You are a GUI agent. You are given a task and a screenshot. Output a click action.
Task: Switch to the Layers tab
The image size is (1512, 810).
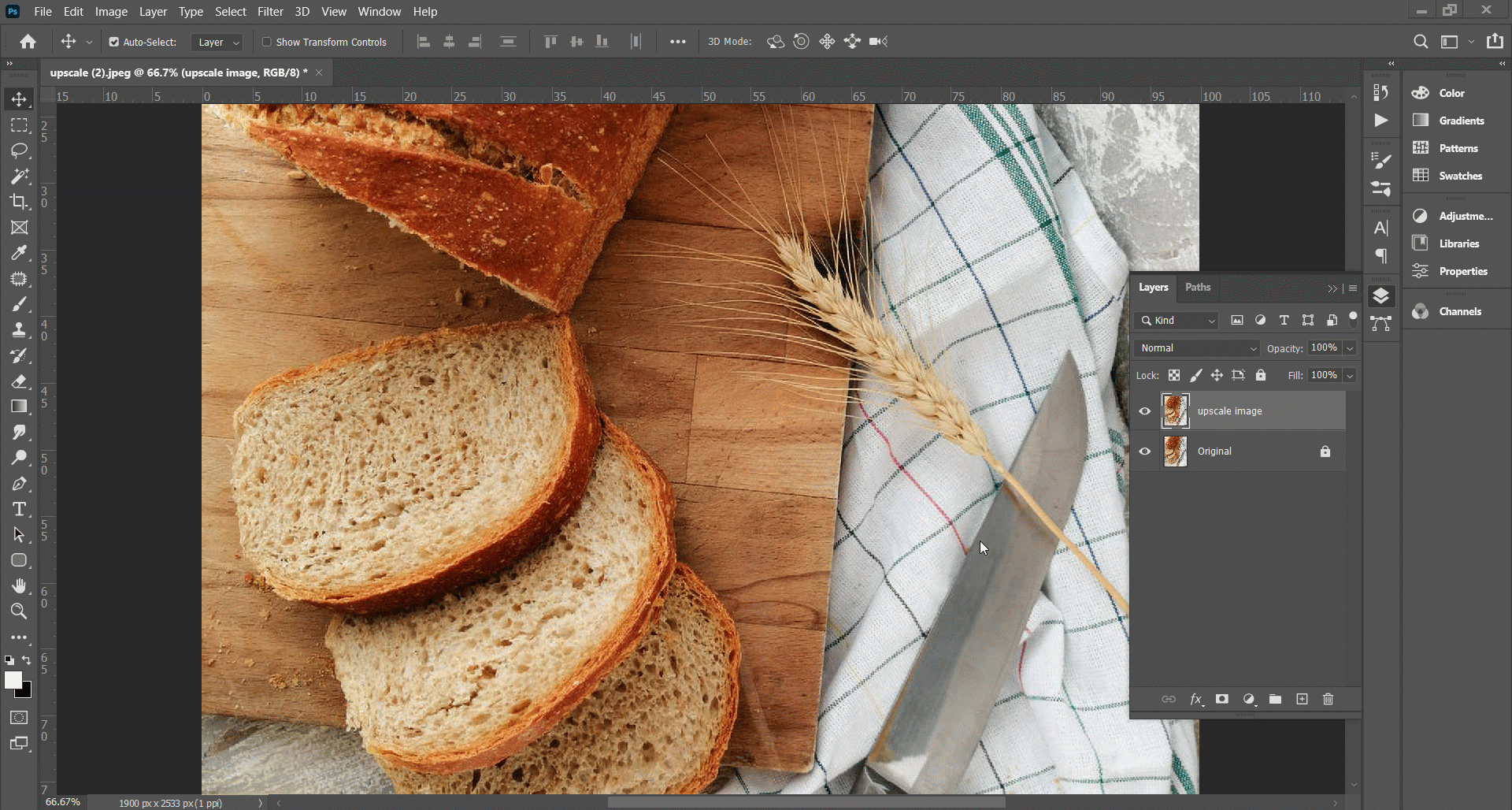(1154, 288)
